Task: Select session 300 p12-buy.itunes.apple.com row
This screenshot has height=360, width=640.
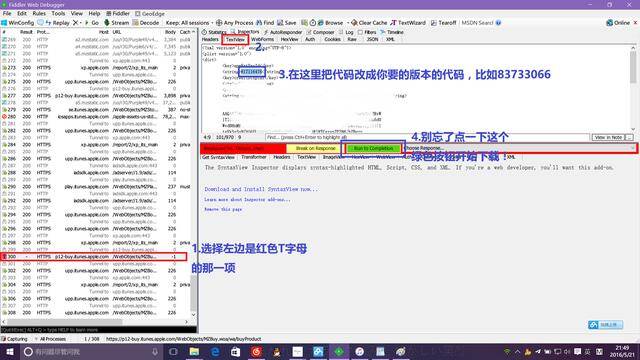Action: pos(94,257)
